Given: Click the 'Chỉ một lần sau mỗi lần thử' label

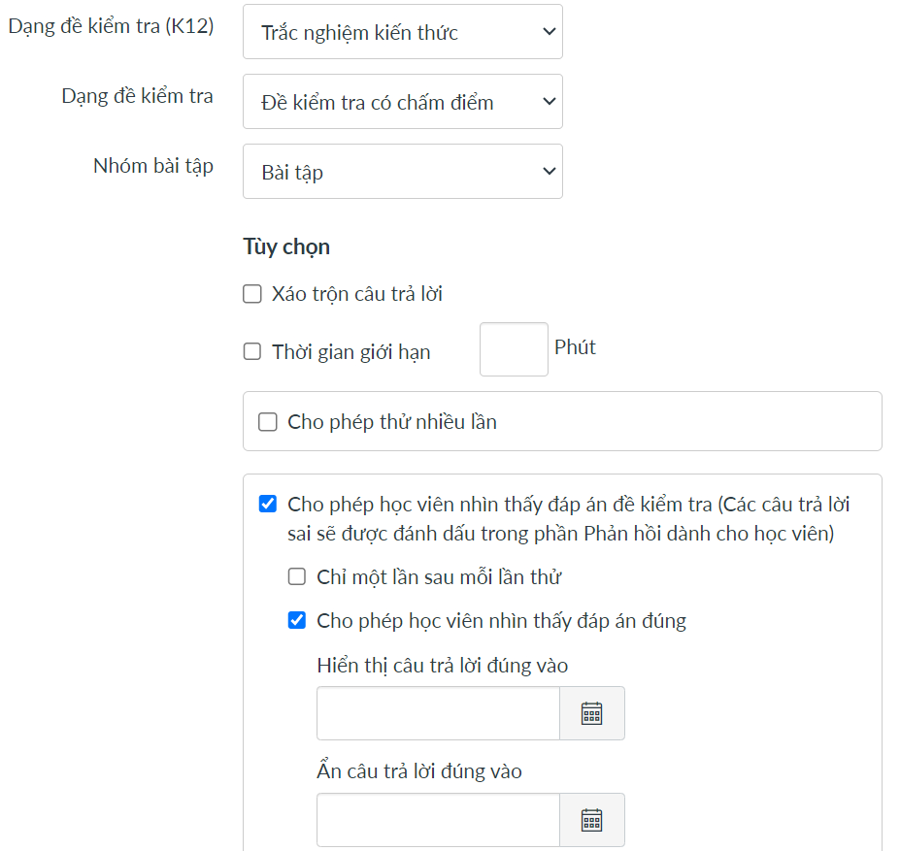Looking at the screenshot, I should click(439, 577).
